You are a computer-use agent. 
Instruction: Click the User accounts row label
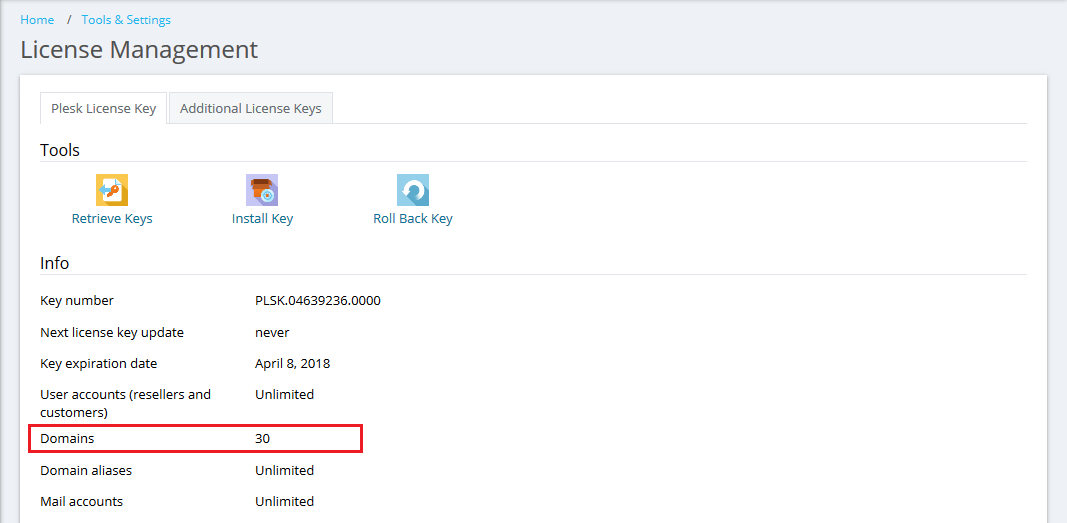pyautogui.click(x=125, y=403)
